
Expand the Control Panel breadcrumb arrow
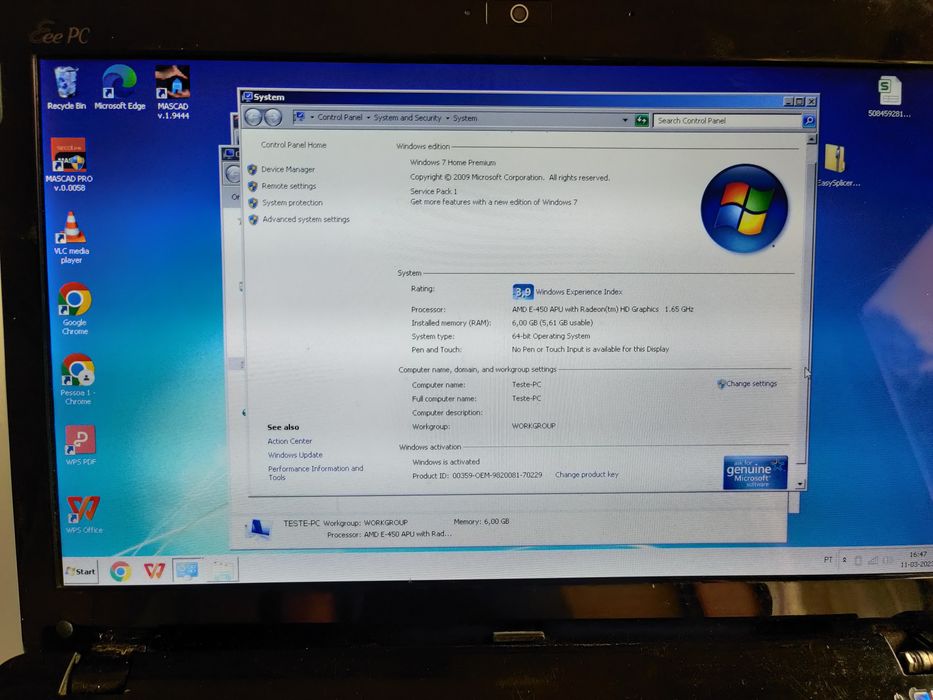tap(368, 118)
